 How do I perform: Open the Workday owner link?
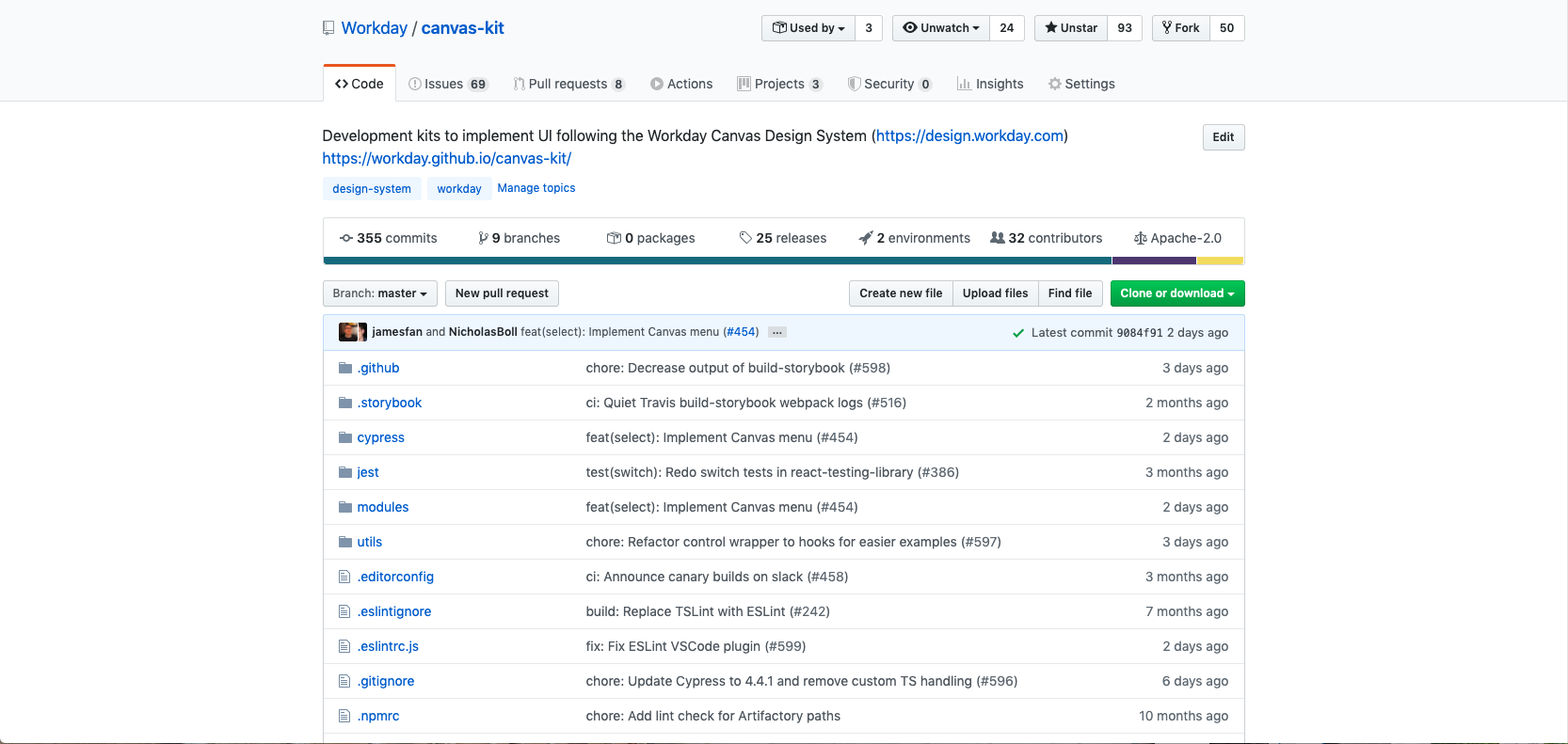tap(375, 28)
